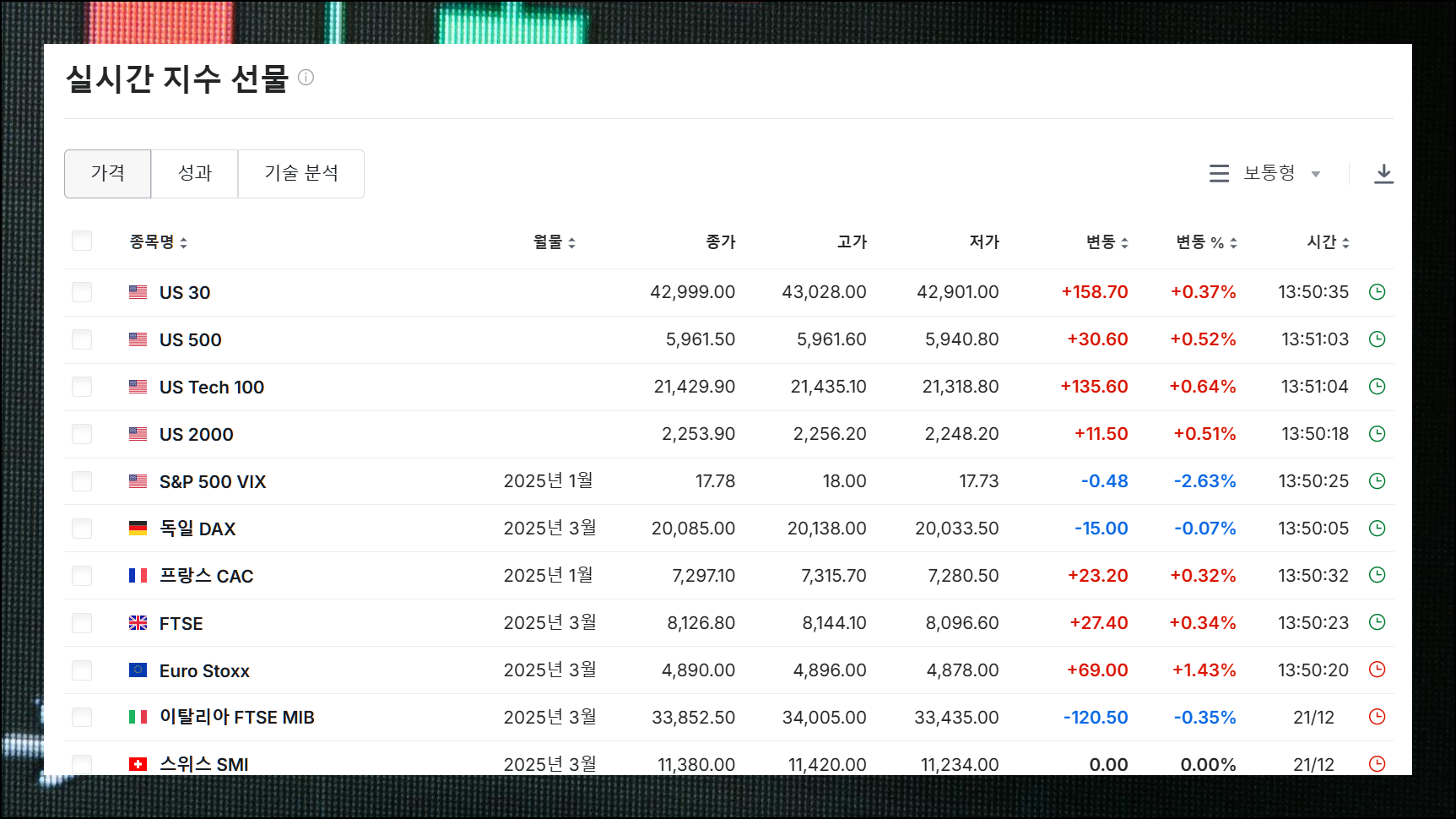
Task: Open the 프랑스 CAC futures link
Action: click(x=207, y=576)
